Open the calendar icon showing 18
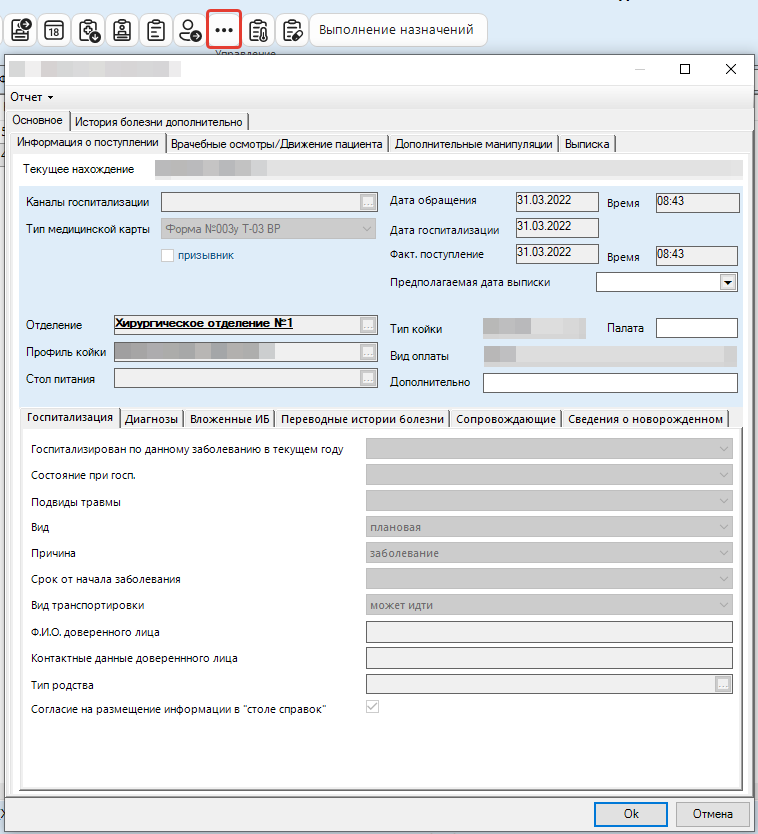The height and width of the screenshot is (834, 758). point(54,30)
